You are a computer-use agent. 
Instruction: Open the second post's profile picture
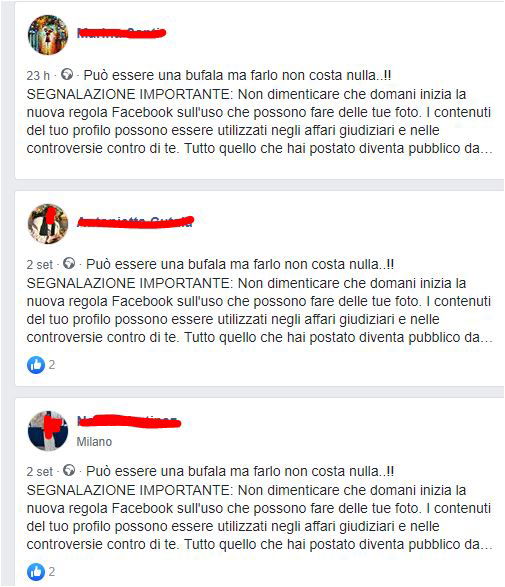point(48,224)
